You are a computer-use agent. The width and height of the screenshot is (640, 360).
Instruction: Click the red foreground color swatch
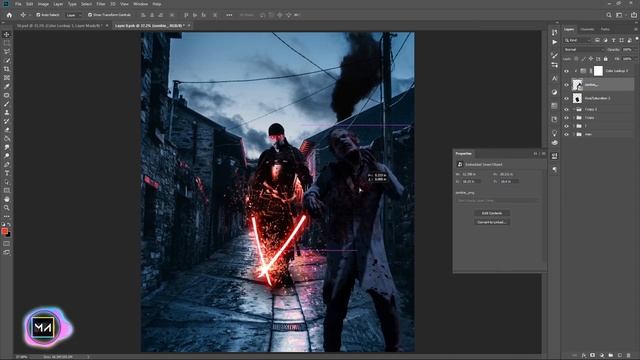point(4,231)
